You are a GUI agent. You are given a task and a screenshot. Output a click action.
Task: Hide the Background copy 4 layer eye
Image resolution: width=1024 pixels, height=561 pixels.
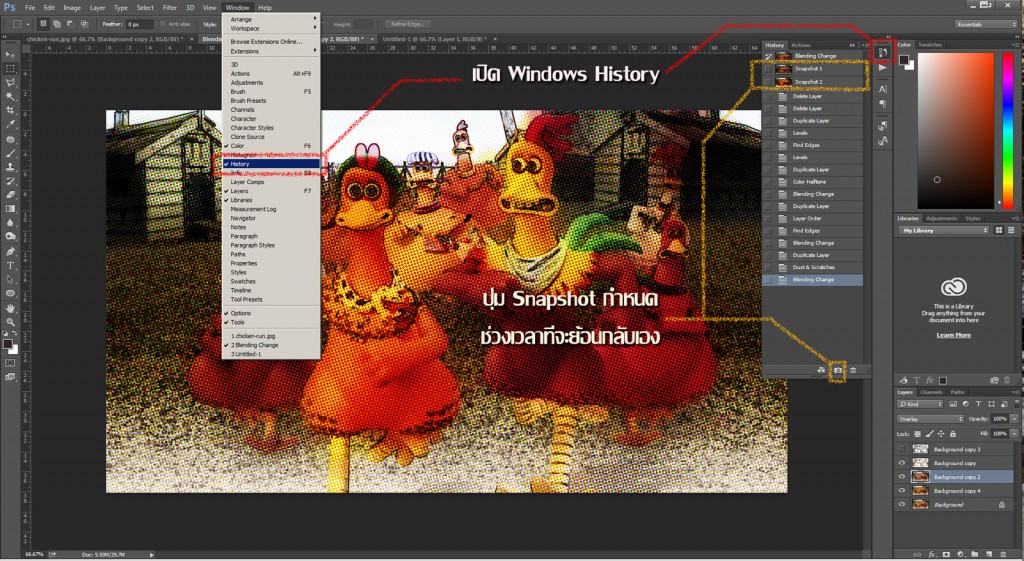pos(902,490)
